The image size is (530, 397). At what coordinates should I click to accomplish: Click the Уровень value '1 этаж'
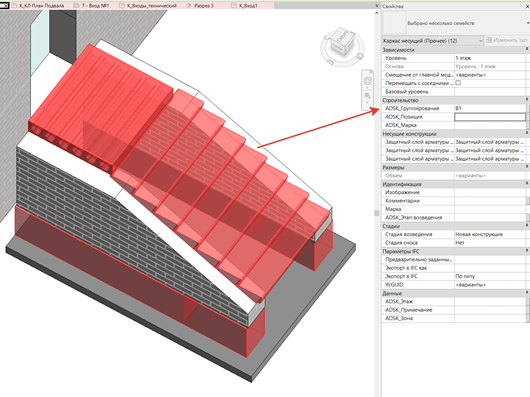click(490, 58)
